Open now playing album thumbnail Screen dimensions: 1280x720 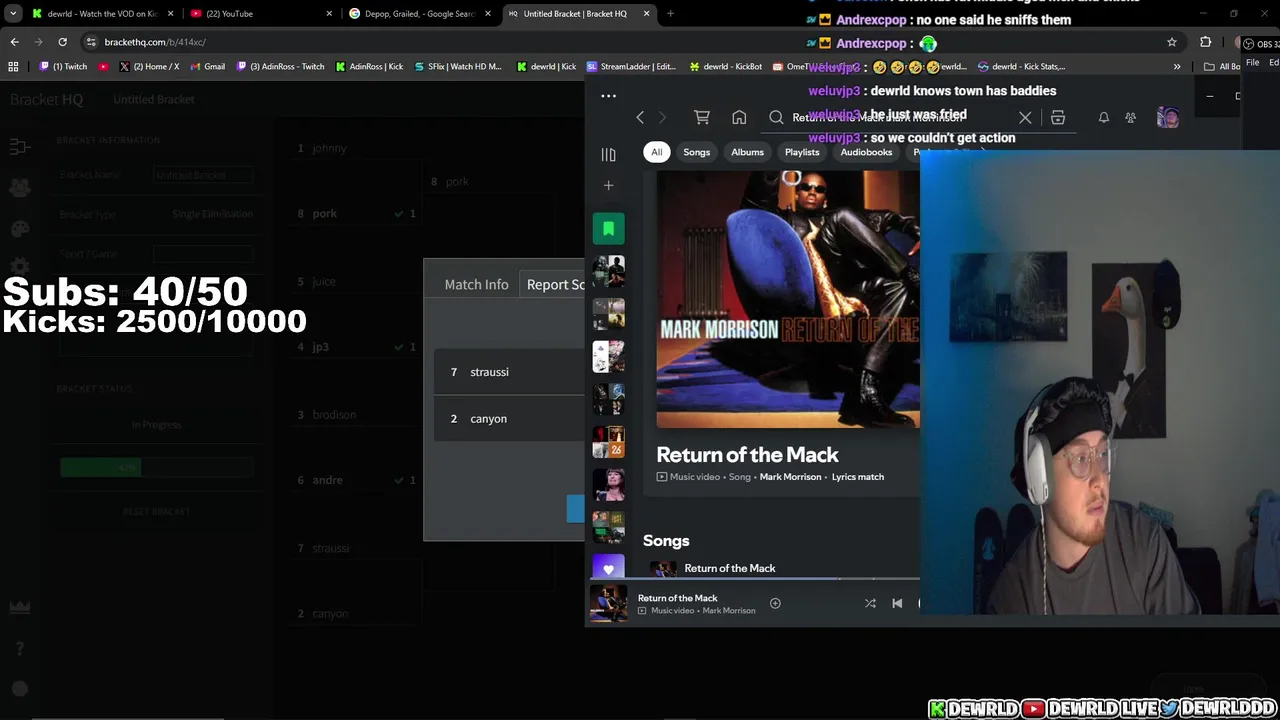[608, 603]
